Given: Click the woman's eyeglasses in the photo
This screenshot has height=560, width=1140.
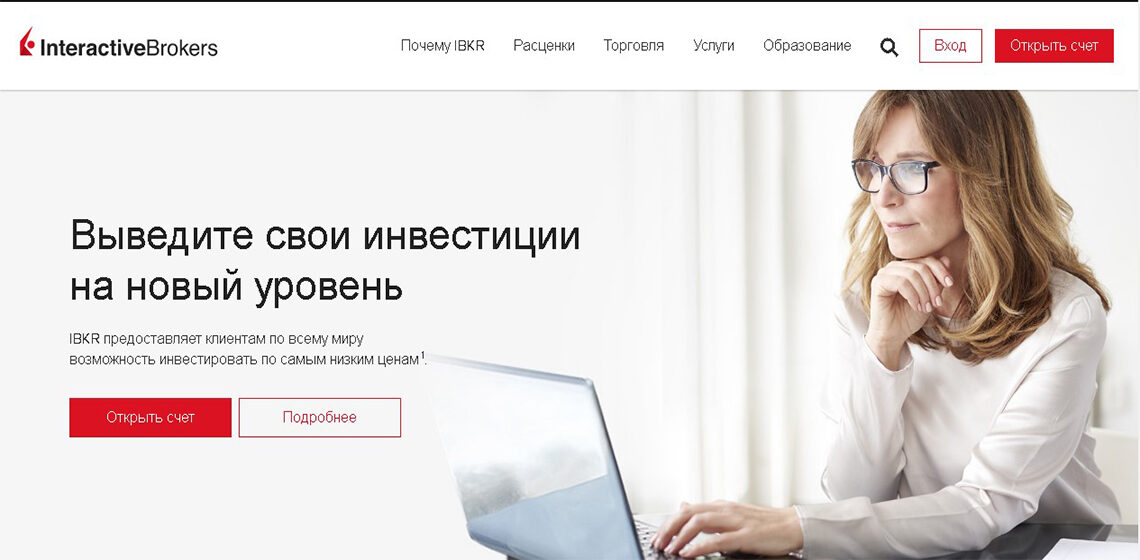Looking at the screenshot, I should [x=894, y=176].
